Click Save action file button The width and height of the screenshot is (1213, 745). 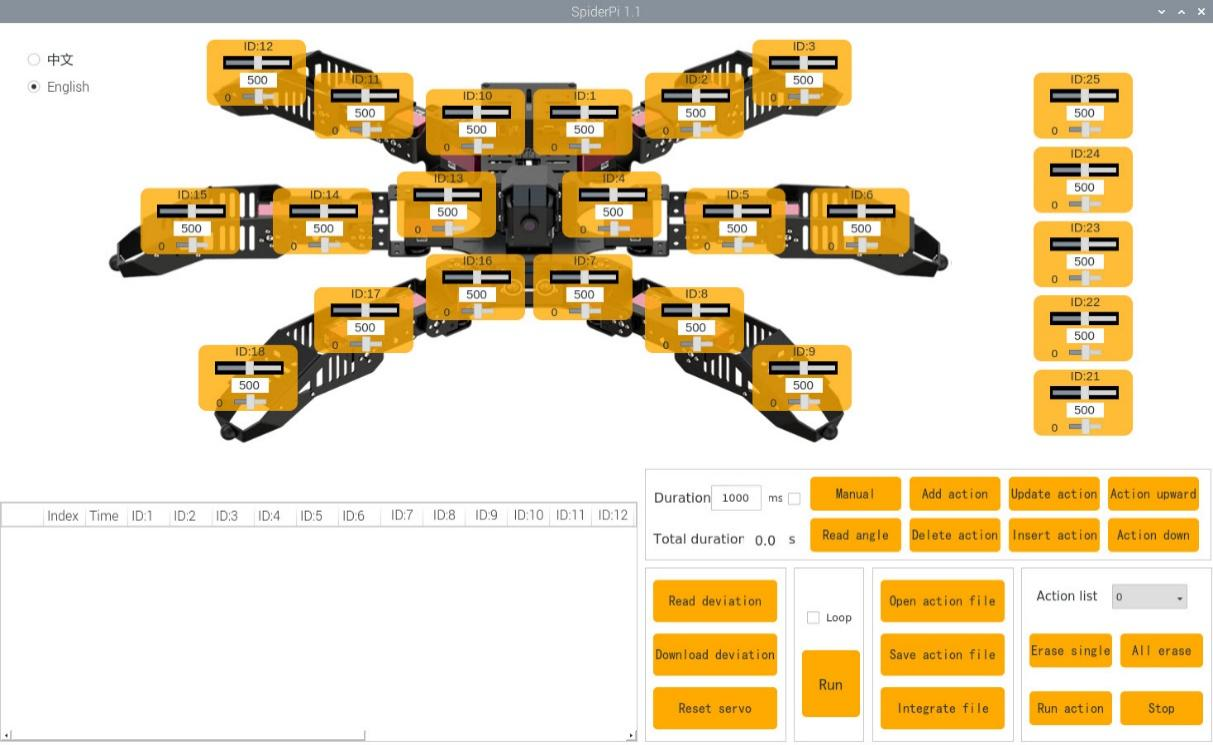click(x=942, y=655)
